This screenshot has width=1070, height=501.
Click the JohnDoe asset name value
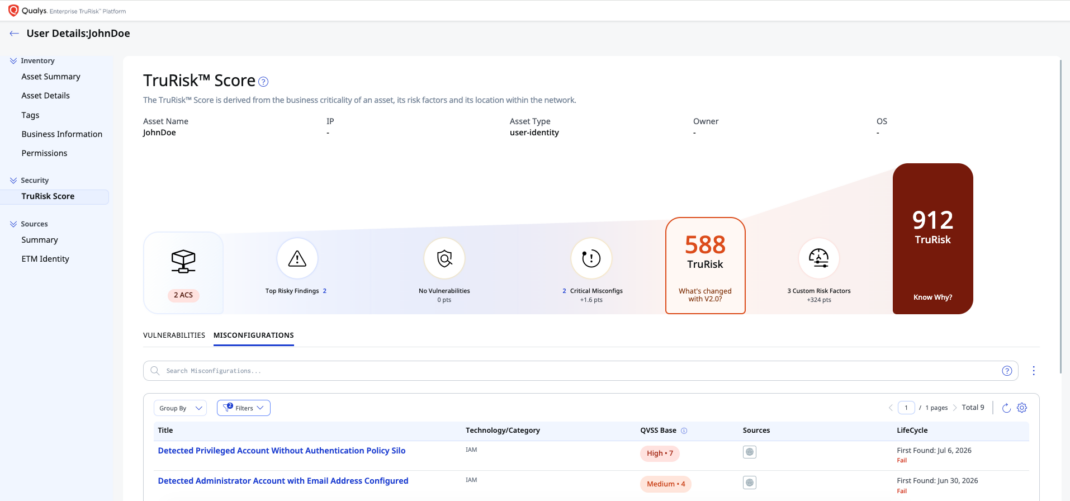tap(159, 133)
